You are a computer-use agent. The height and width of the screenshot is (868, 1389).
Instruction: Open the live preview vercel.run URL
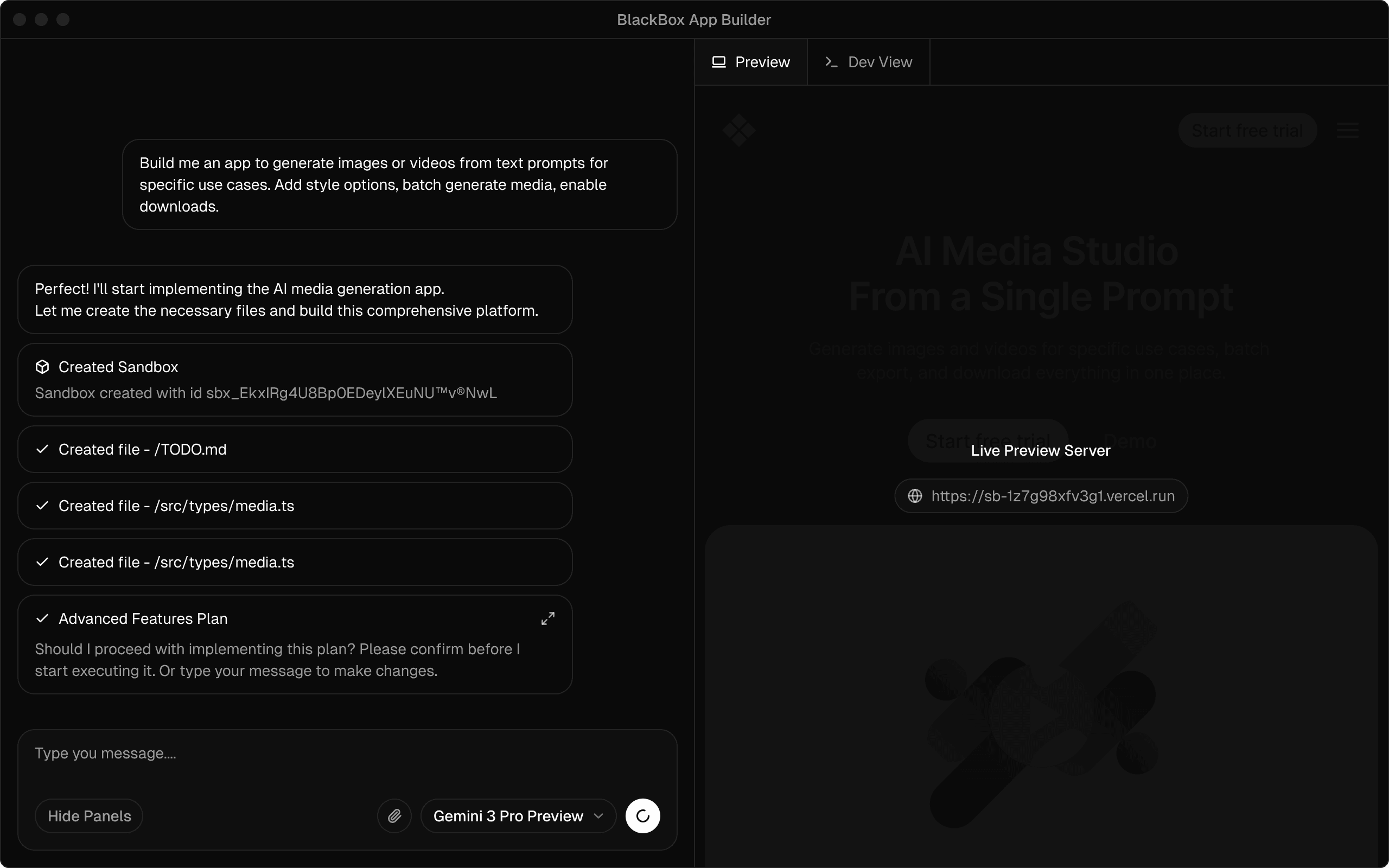[1052, 496]
